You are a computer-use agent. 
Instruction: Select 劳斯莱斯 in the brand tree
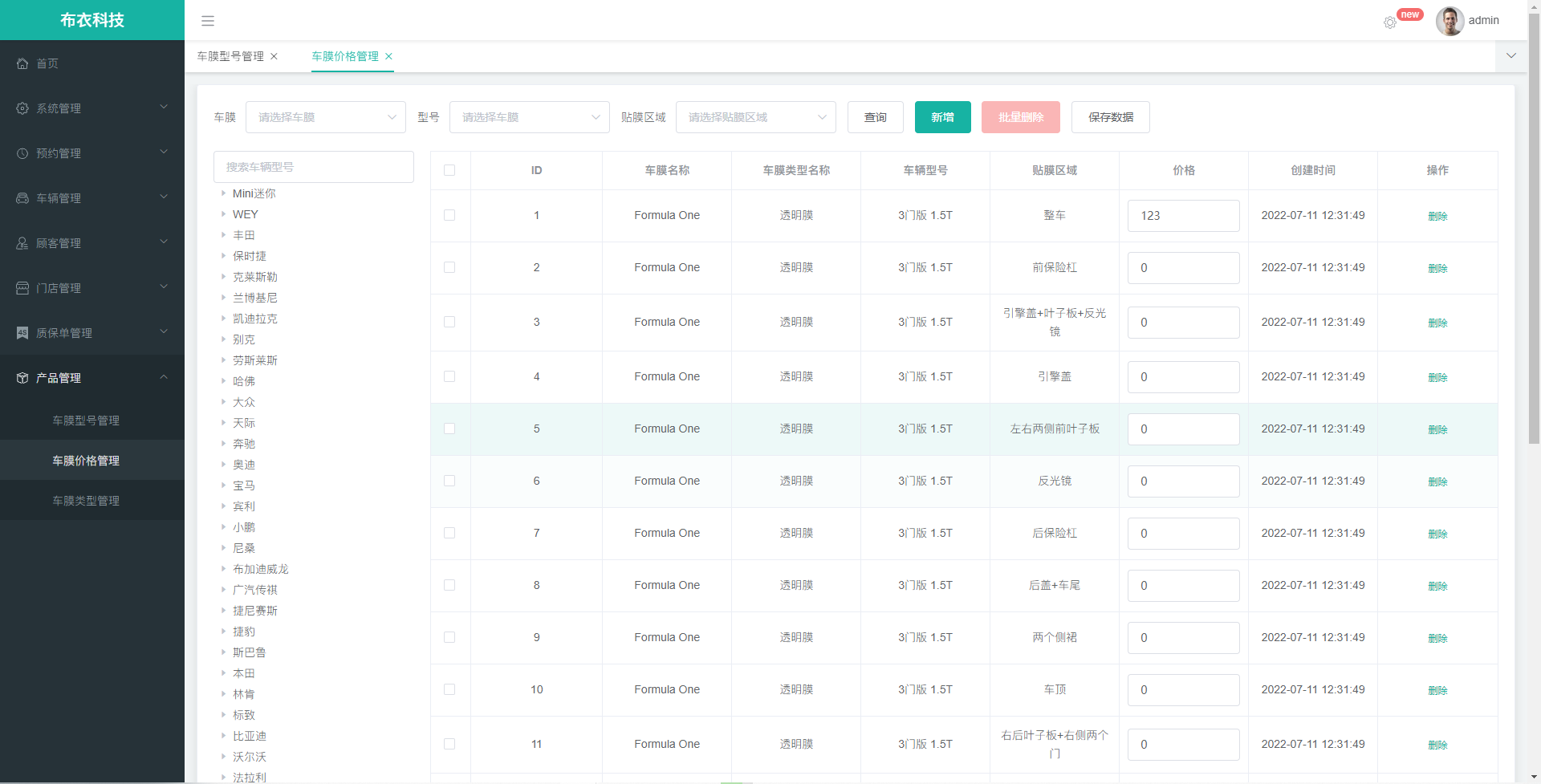(255, 360)
